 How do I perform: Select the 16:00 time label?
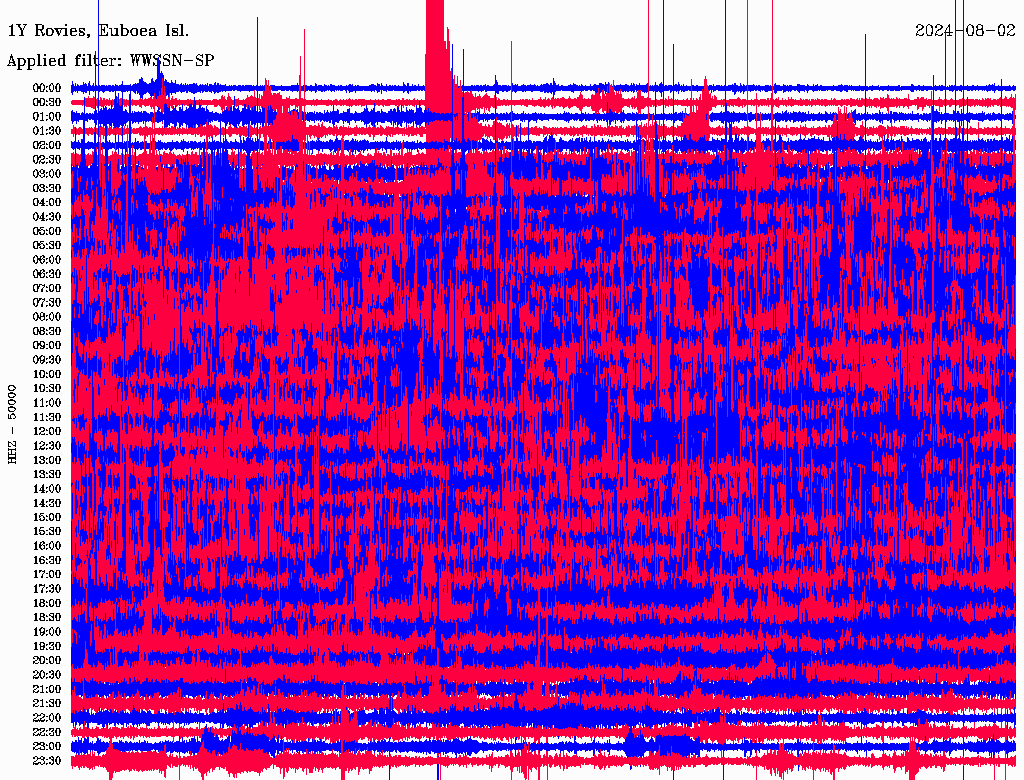click(x=47, y=546)
